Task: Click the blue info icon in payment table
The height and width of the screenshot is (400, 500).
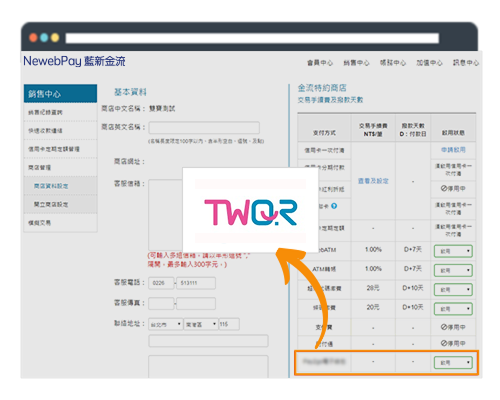Action: click(x=334, y=206)
